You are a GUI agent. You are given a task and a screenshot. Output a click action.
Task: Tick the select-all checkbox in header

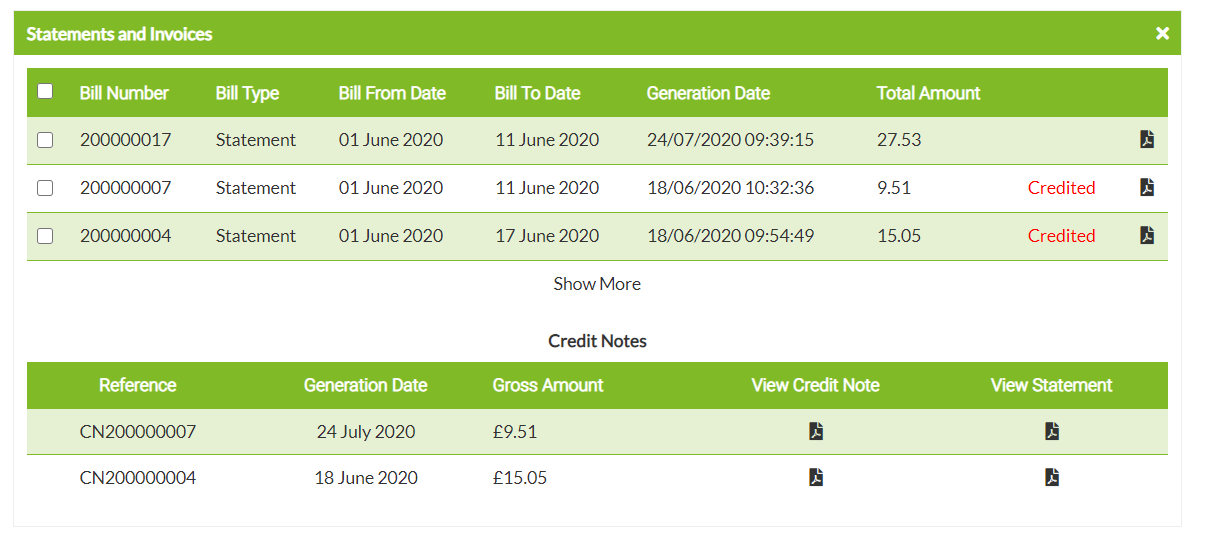45,91
